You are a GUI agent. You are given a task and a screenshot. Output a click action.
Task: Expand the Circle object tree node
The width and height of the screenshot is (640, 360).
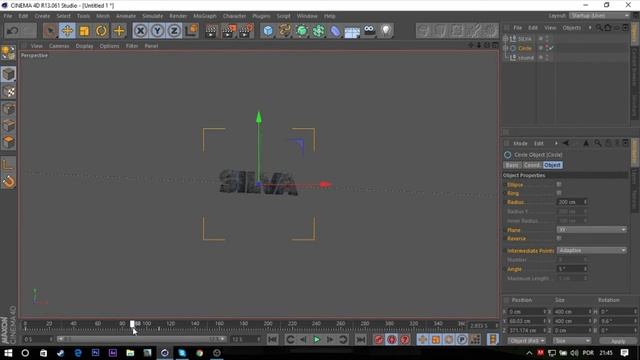click(x=505, y=48)
